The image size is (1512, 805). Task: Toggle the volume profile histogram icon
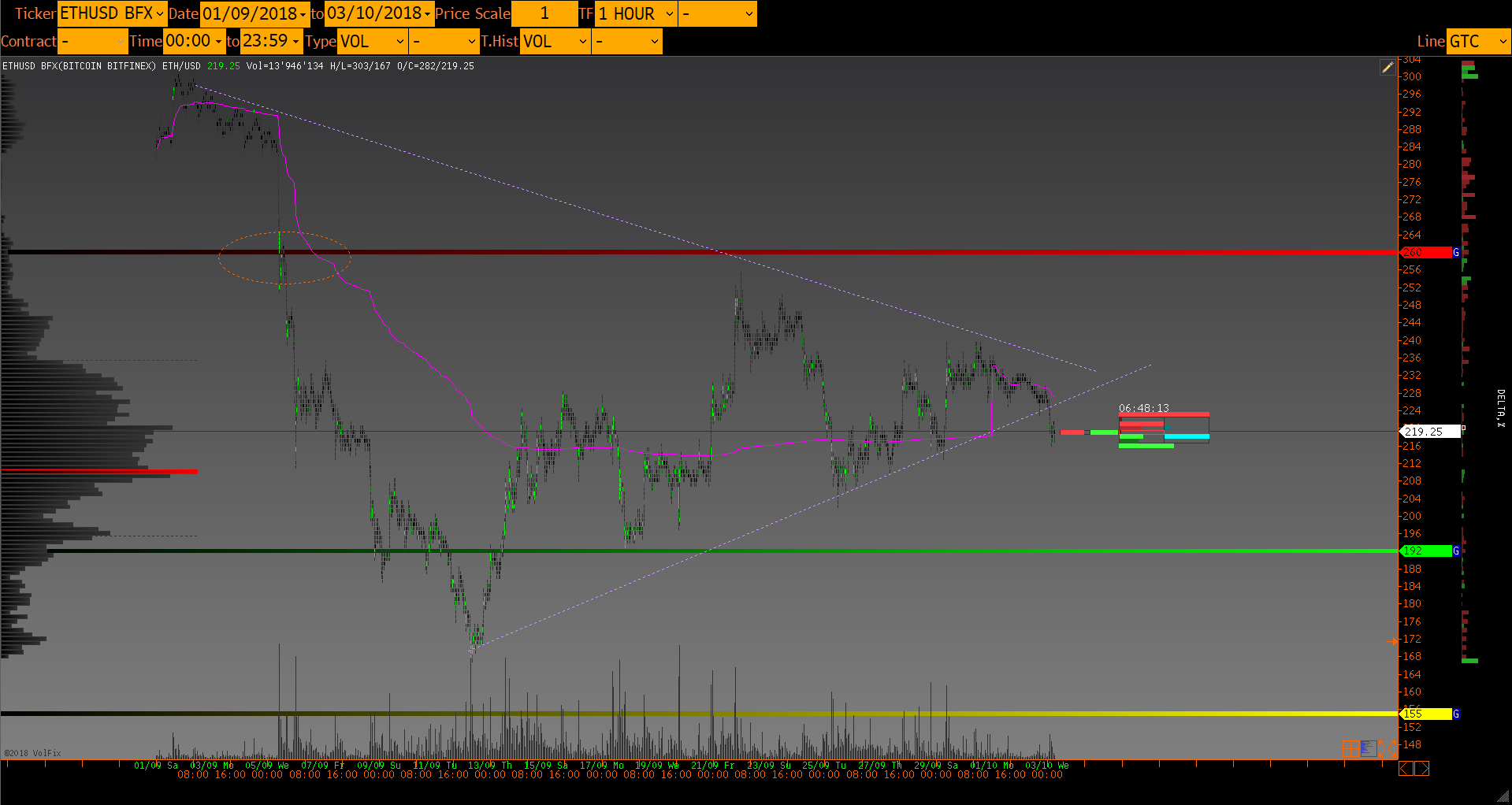click(x=1368, y=747)
